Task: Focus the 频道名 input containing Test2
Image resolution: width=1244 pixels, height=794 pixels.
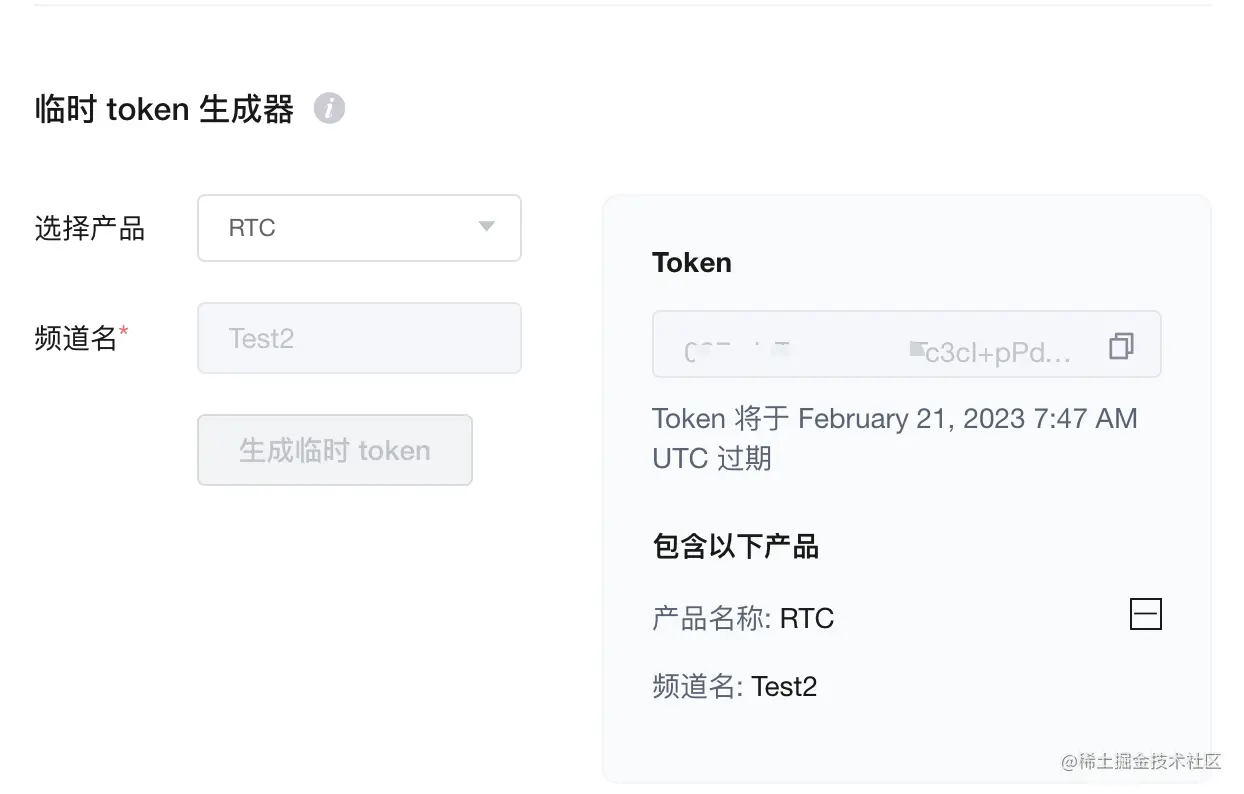Action: tap(359, 338)
